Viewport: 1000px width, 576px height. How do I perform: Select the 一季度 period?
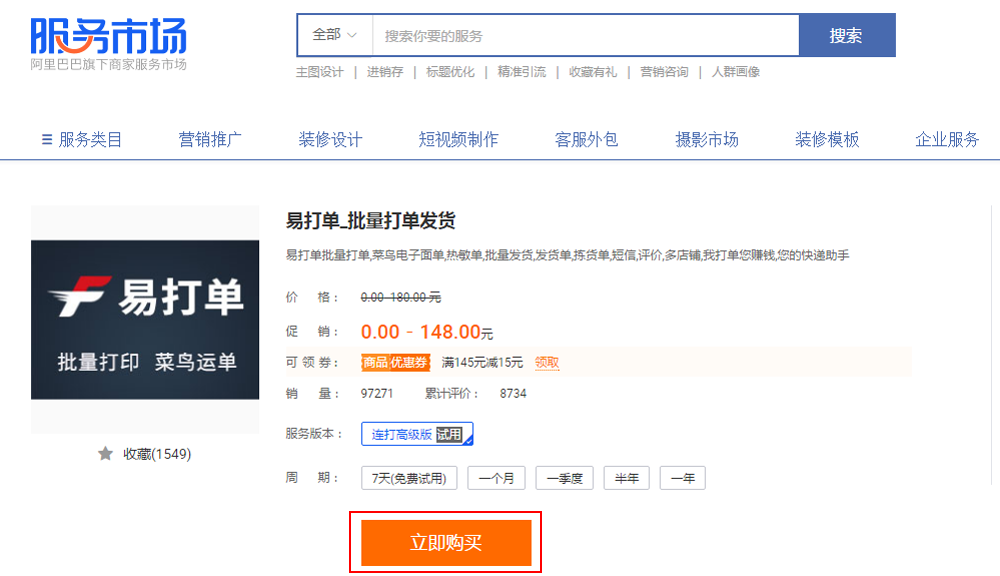click(564, 478)
